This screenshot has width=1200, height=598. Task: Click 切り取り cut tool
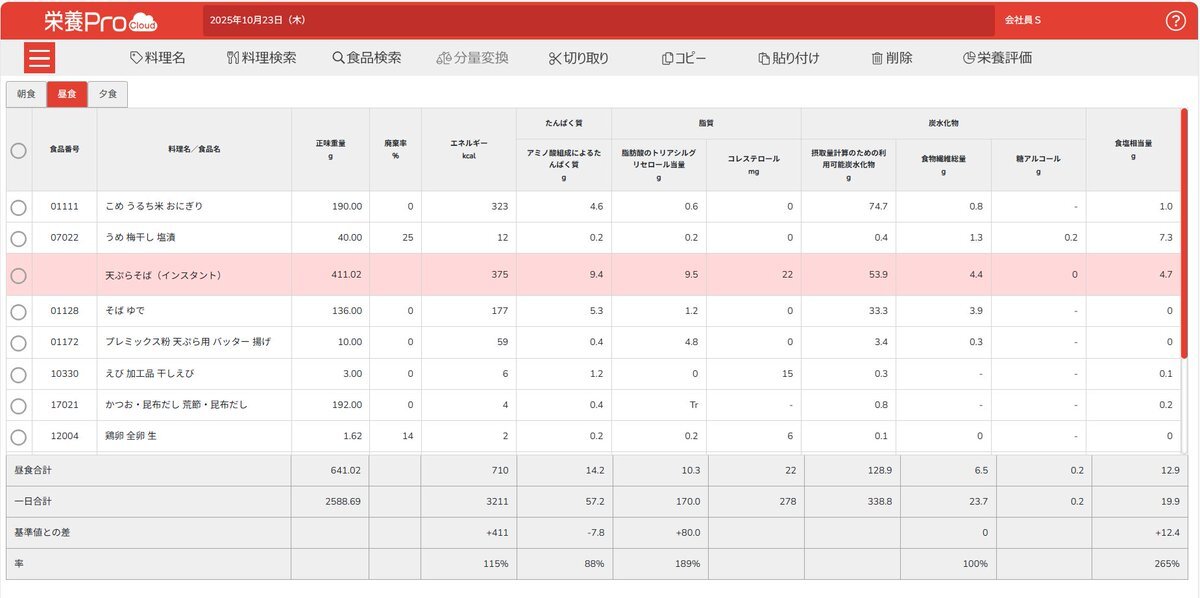[578, 58]
